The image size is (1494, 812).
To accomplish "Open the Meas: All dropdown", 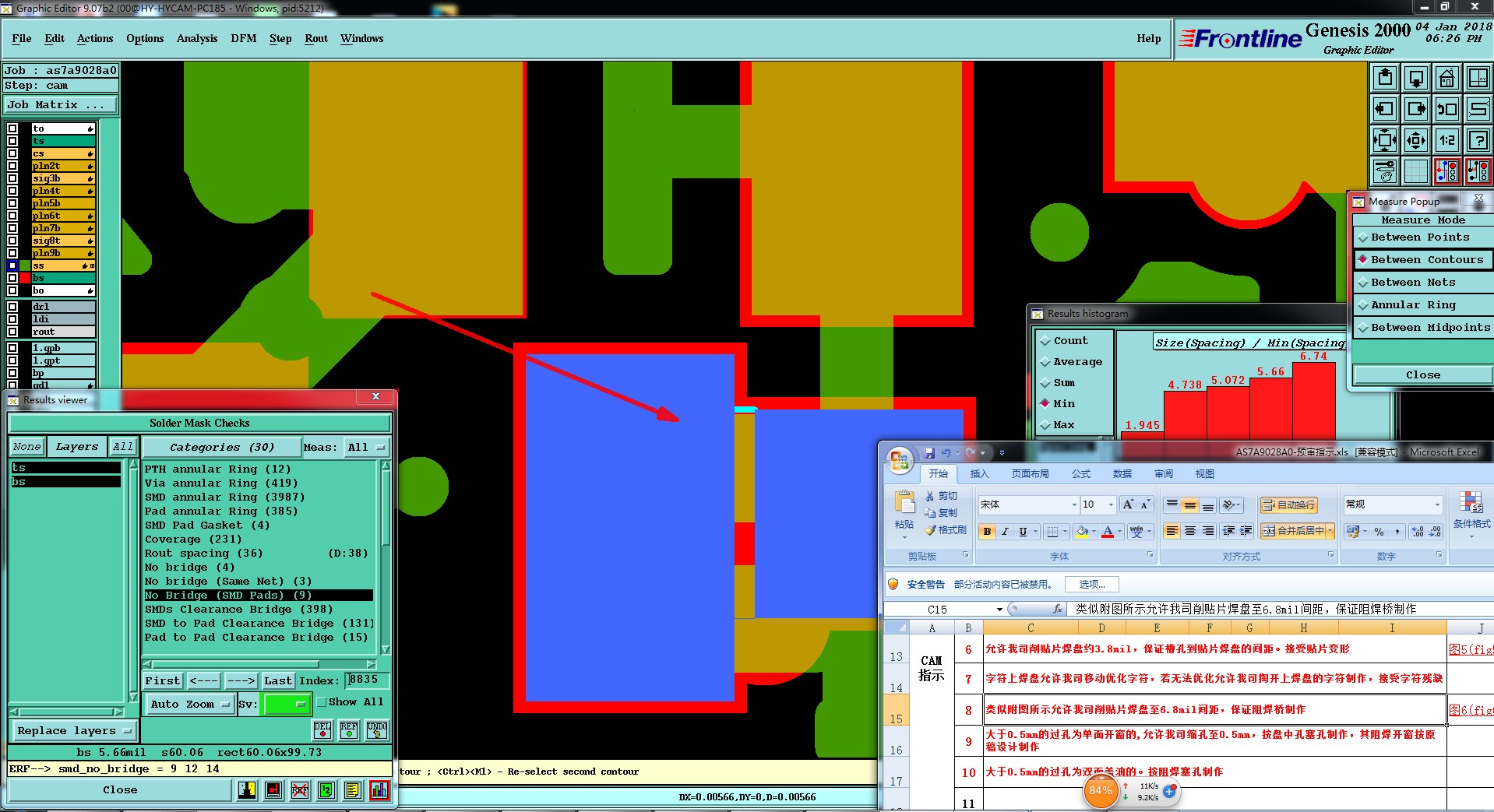I will 367,447.
